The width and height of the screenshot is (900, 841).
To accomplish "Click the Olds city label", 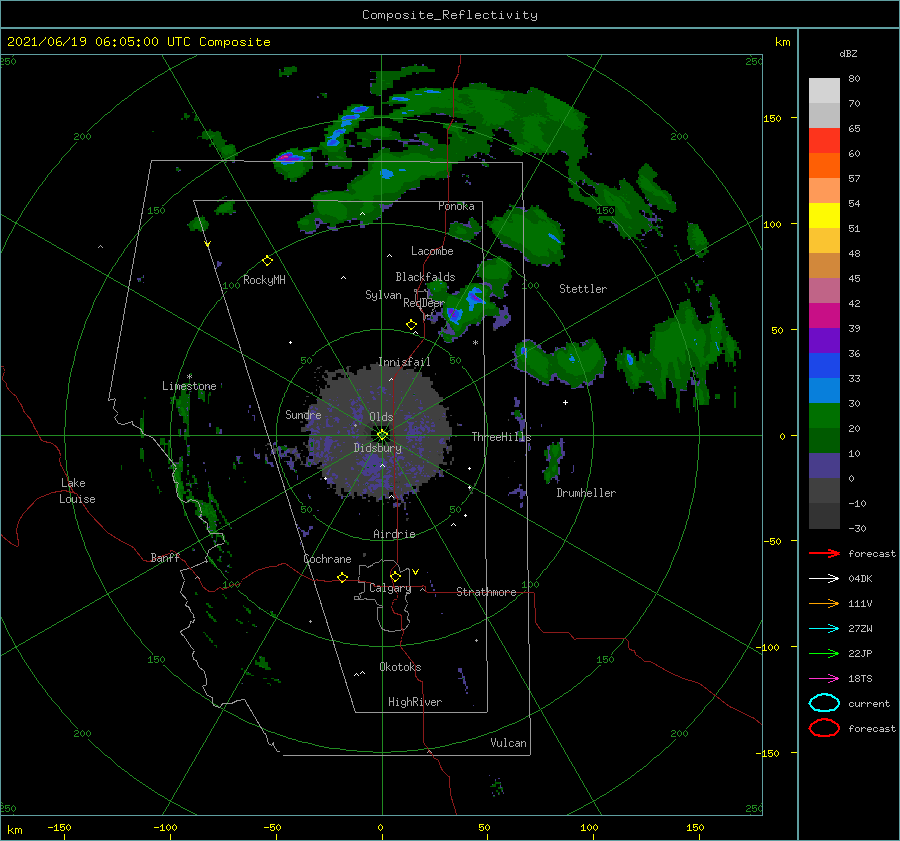I will tap(381, 417).
